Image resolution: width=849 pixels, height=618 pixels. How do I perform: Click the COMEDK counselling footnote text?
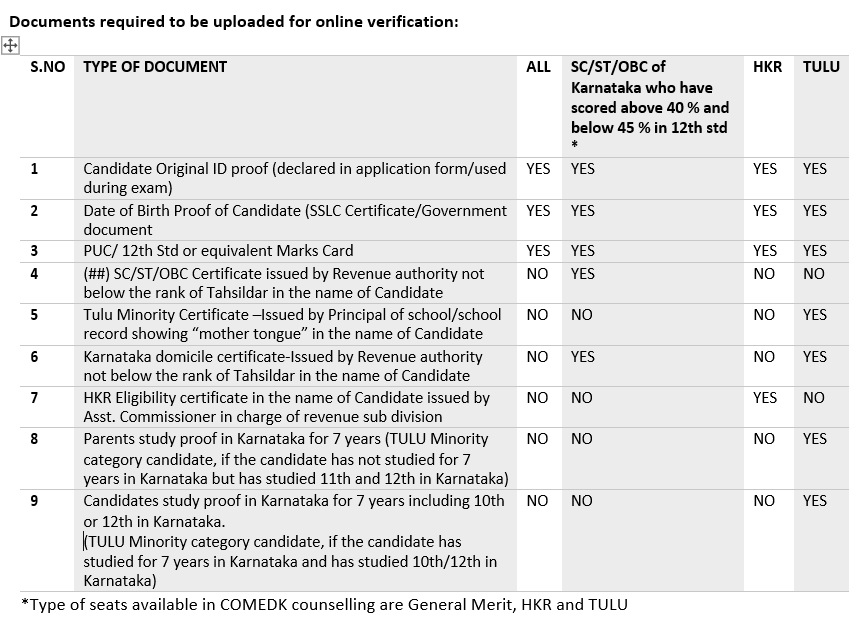[x=324, y=604]
